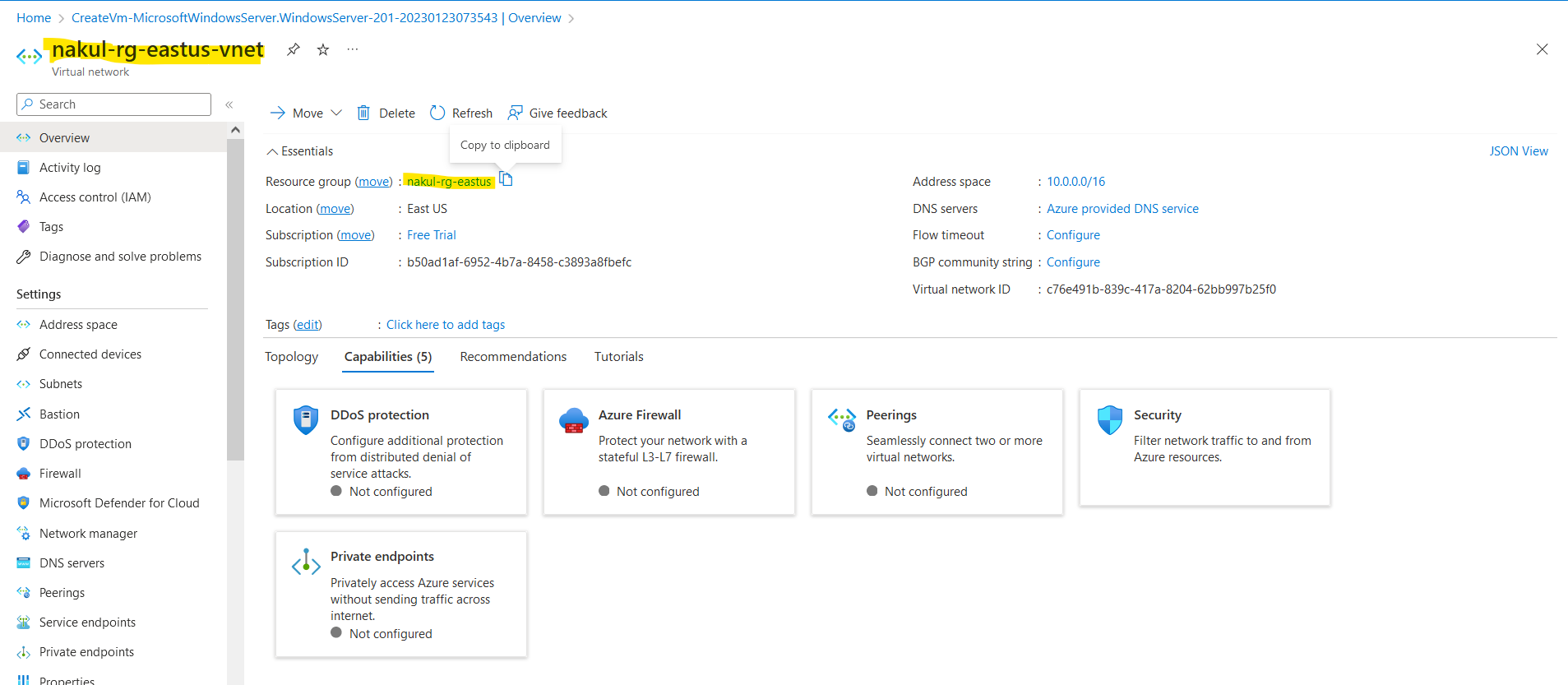Click the DDoS protection shield icon in sidebar

[x=24, y=444]
